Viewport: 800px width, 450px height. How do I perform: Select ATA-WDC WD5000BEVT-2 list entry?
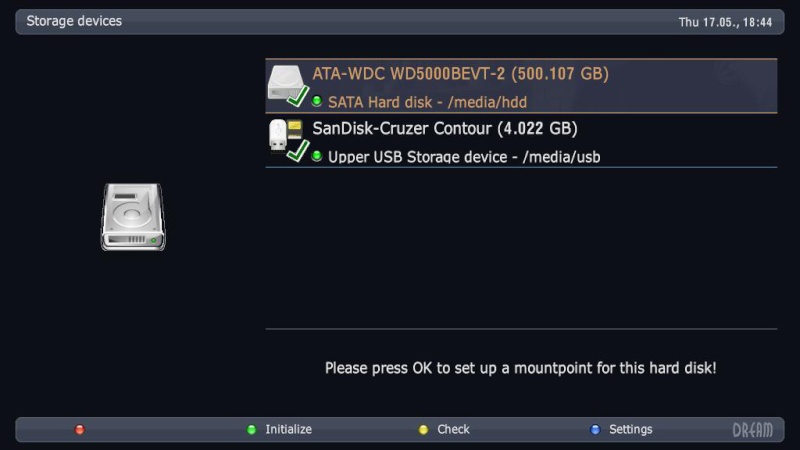click(521, 86)
